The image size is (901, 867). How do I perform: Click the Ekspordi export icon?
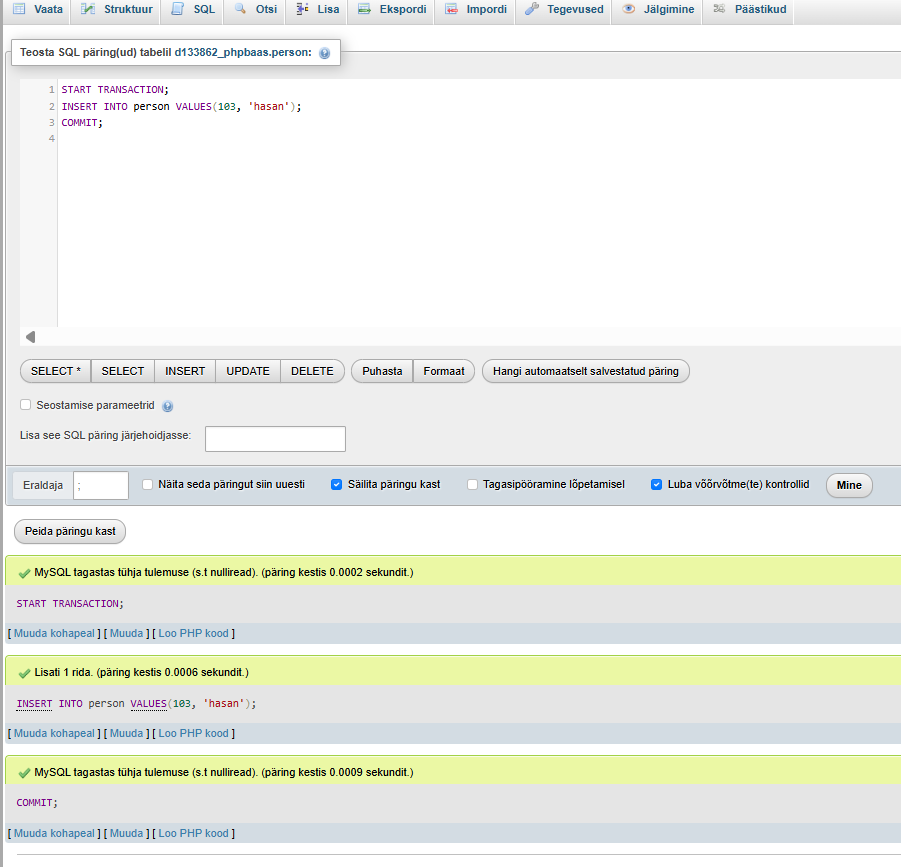coord(364,9)
